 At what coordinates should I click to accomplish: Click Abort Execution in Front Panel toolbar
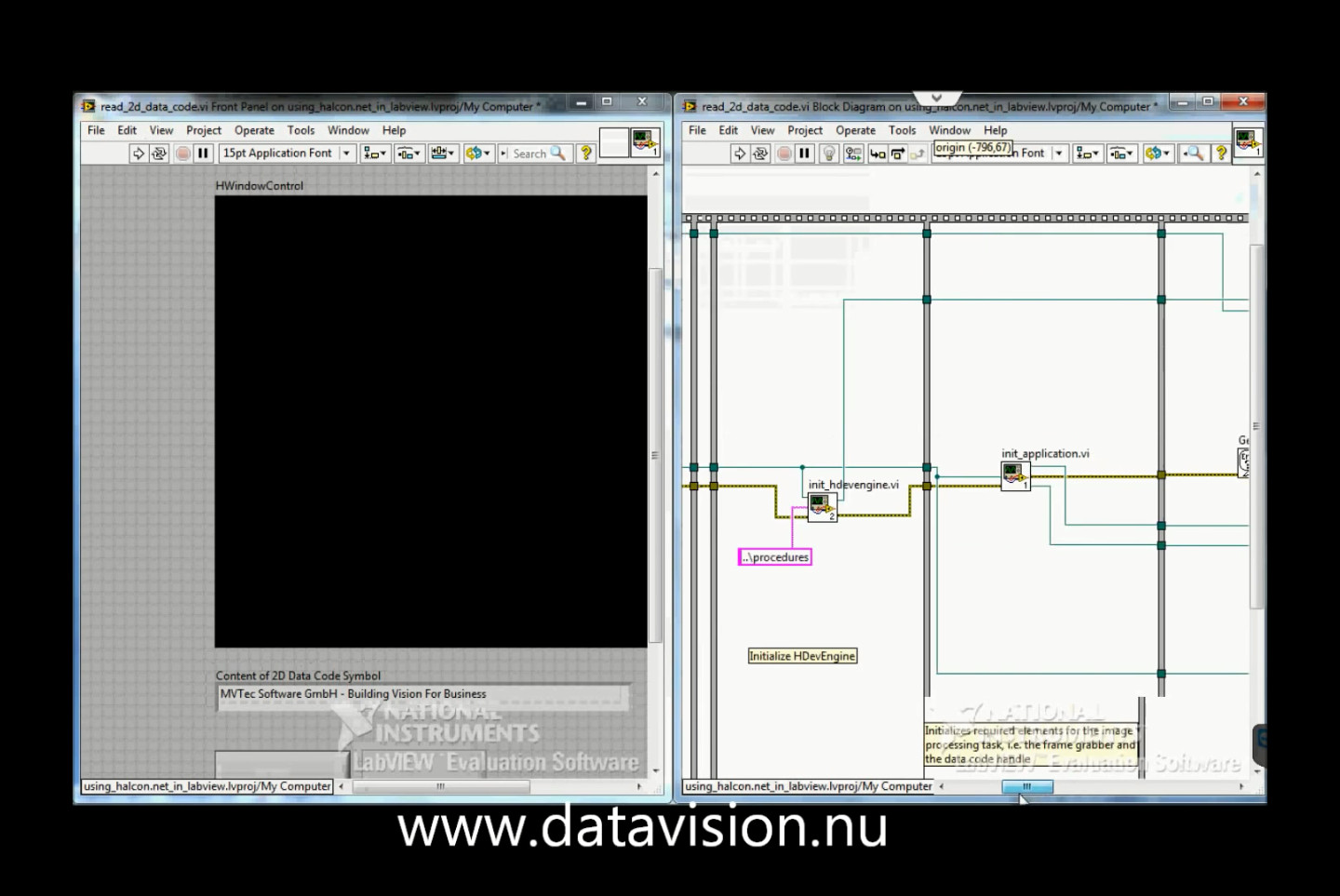[183, 154]
